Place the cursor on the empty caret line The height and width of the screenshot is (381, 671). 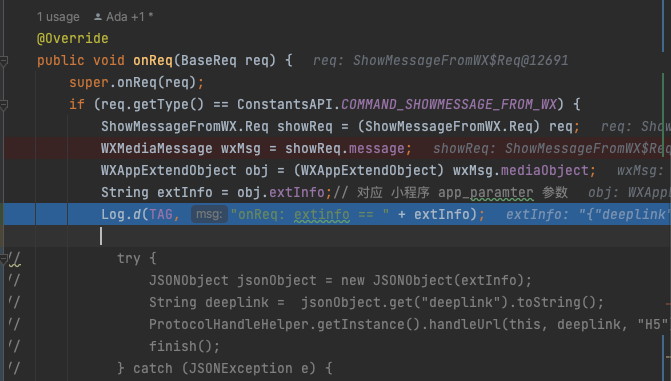click(336, 236)
